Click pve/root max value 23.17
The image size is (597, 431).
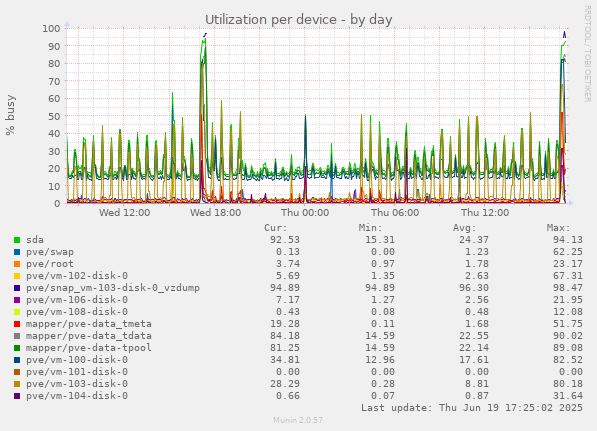pos(568,264)
